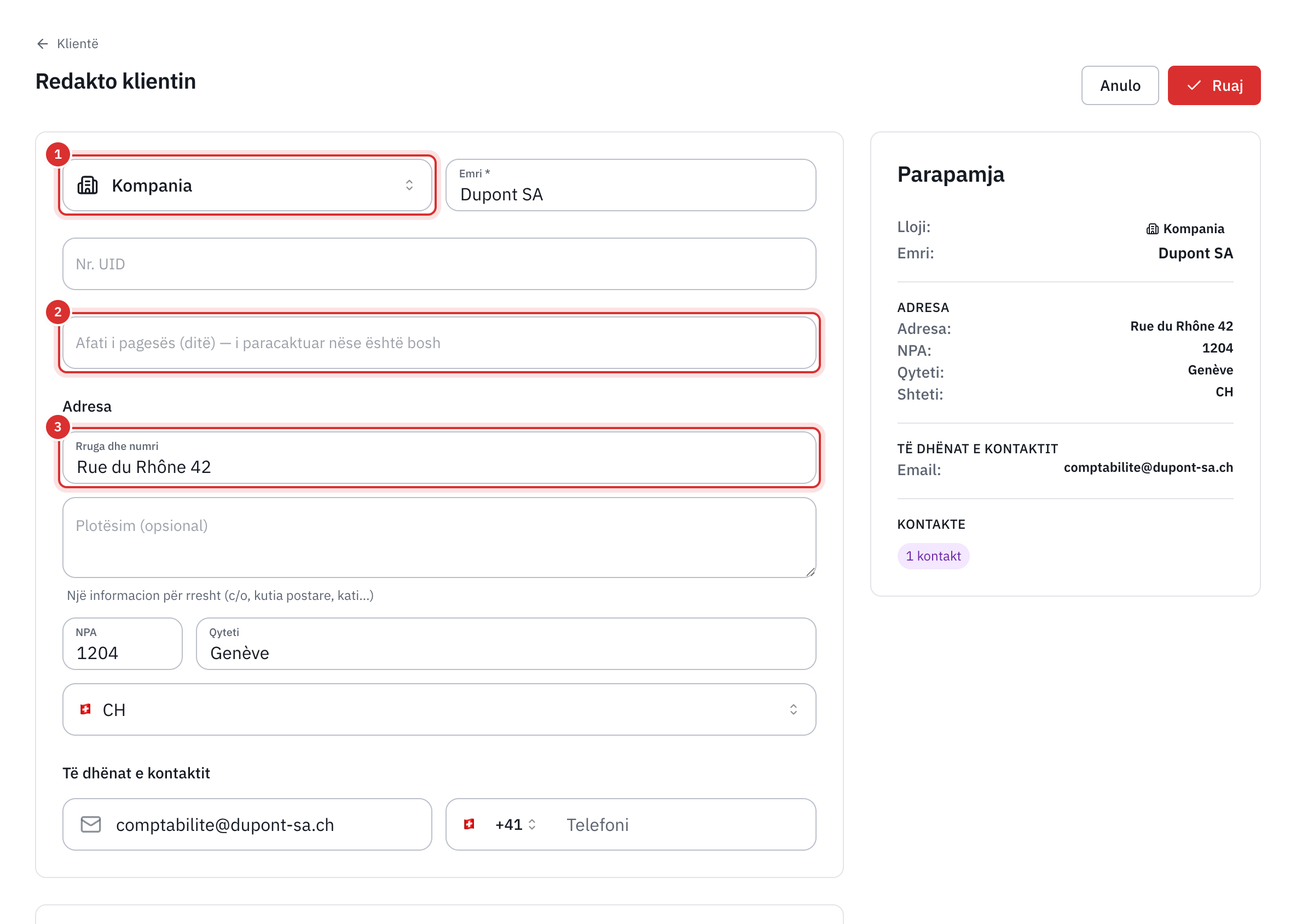The height and width of the screenshot is (924, 1296).
Task: Click the building icon in the Kompania selector
Action: point(88,186)
